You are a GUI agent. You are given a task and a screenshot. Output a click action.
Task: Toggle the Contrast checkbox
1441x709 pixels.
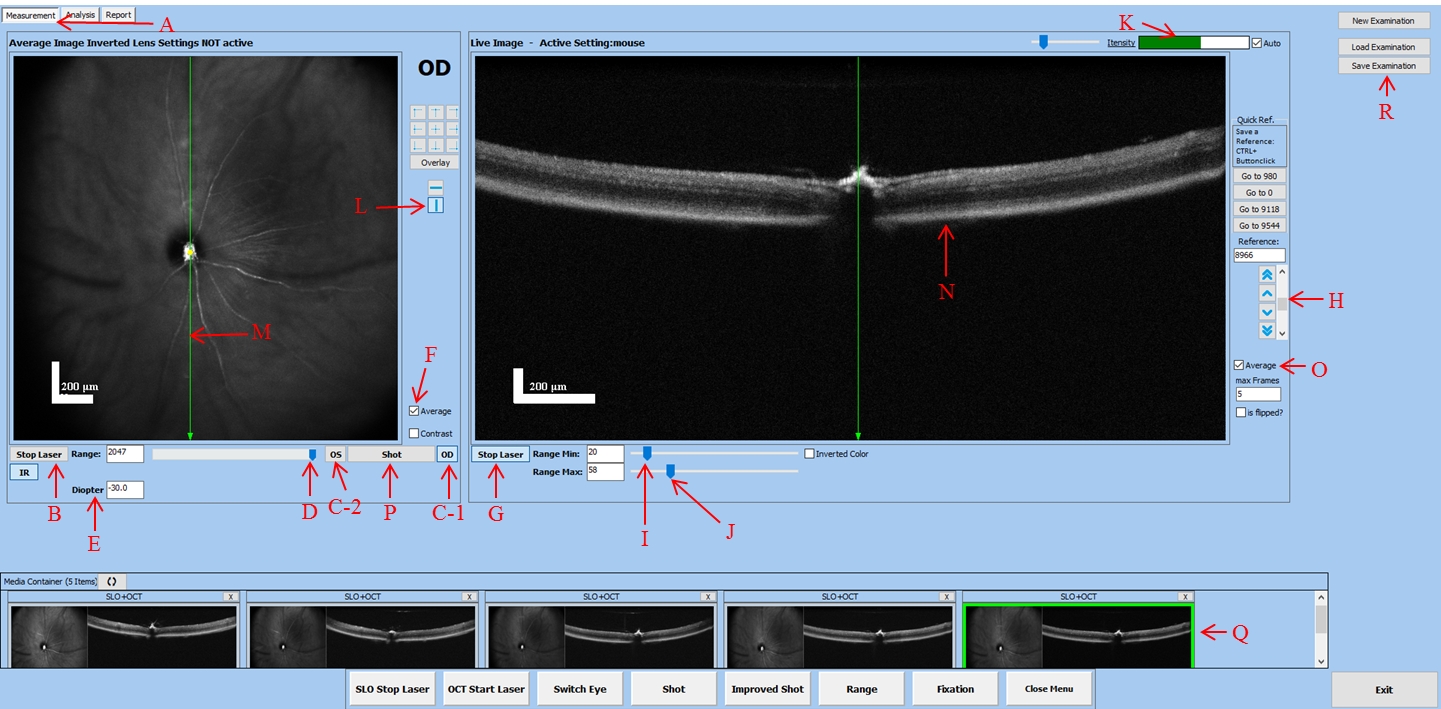(414, 433)
